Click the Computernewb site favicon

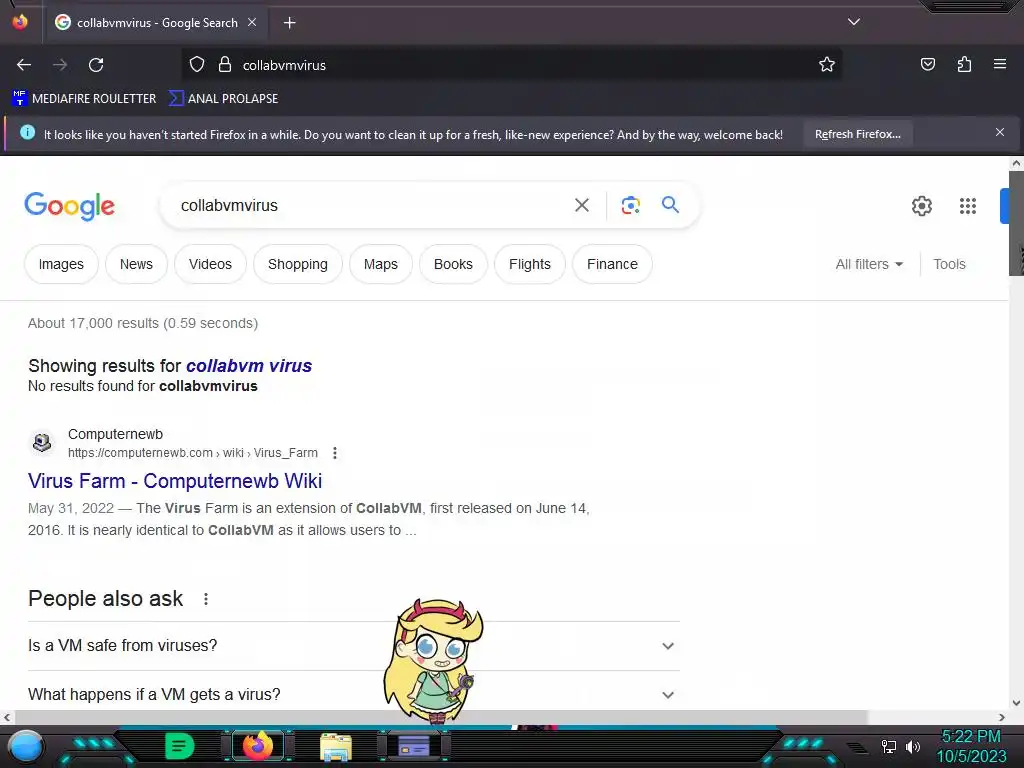click(x=42, y=443)
